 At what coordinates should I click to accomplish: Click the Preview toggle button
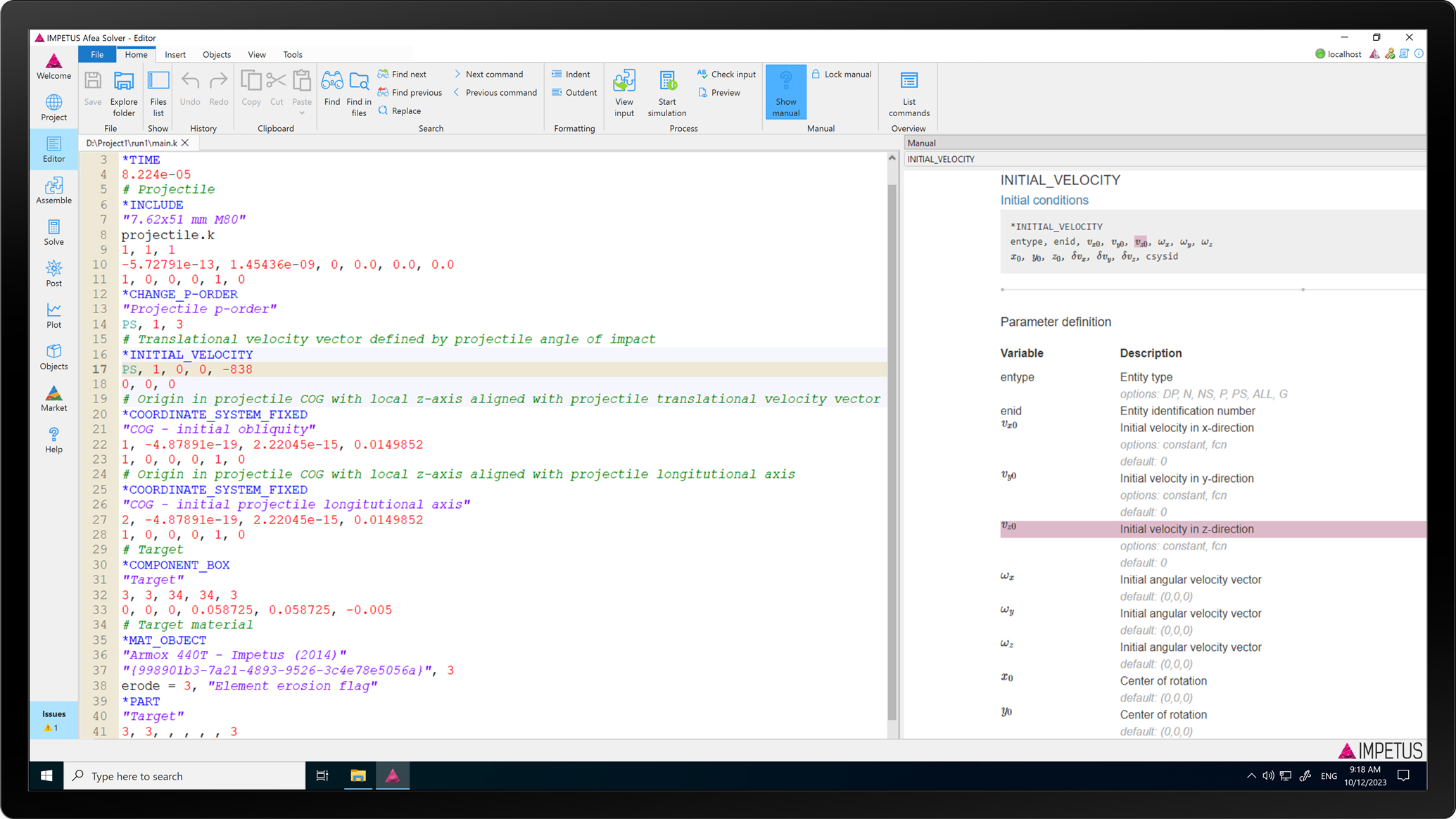[x=719, y=92]
